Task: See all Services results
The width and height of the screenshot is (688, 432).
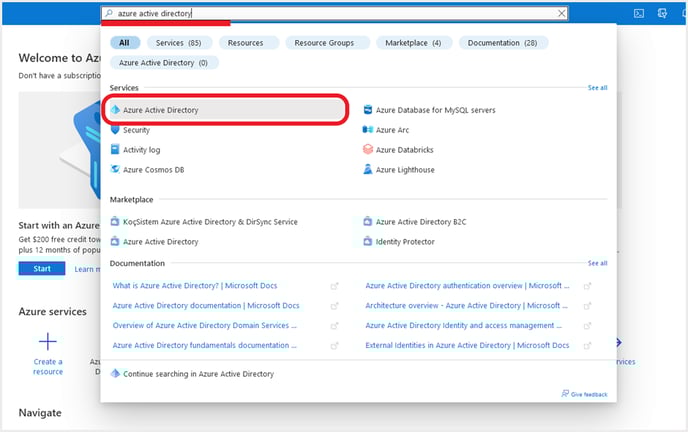Action: click(598, 88)
